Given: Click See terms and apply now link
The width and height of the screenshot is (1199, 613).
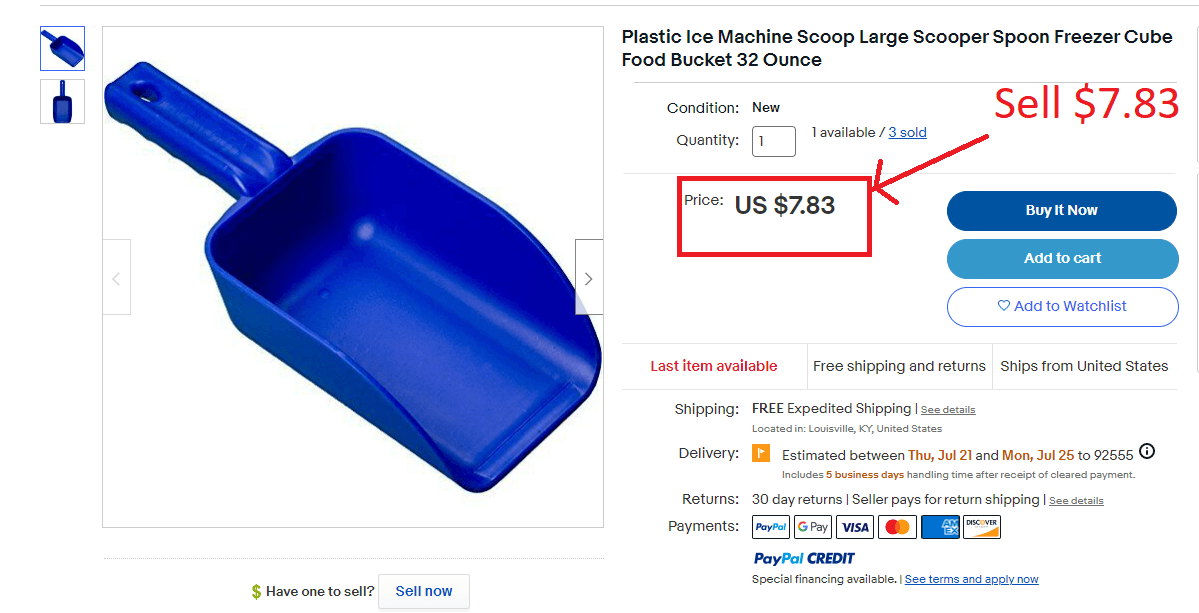Looking at the screenshot, I should click(971, 579).
